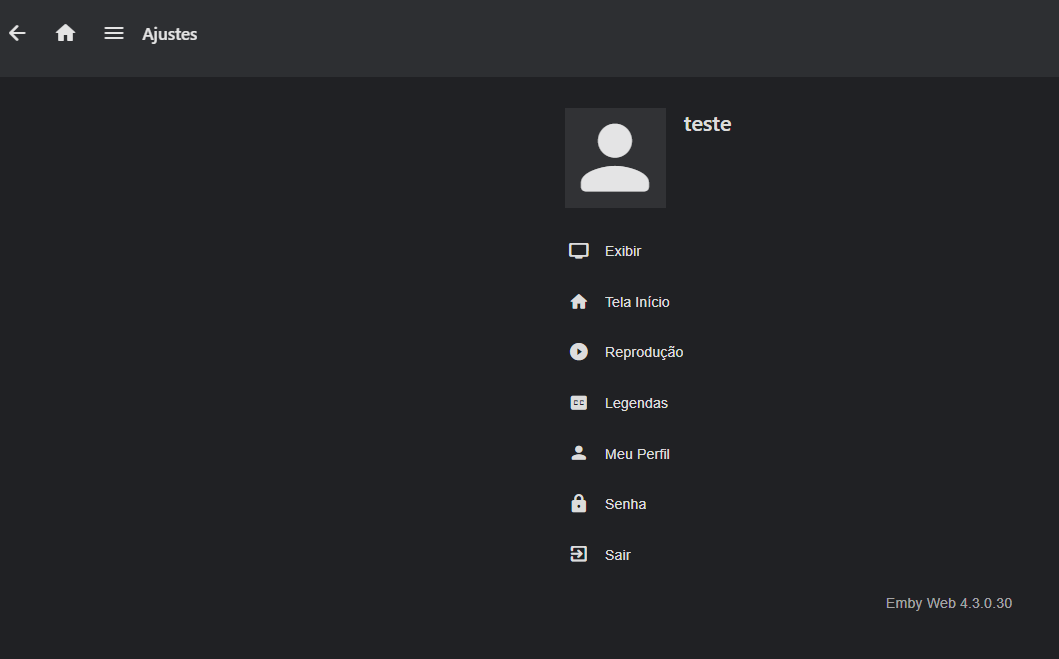Screen dimensions: 1059x659
Task: Open Meu Perfil profile settings
Action: pyautogui.click(x=636, y=453)
